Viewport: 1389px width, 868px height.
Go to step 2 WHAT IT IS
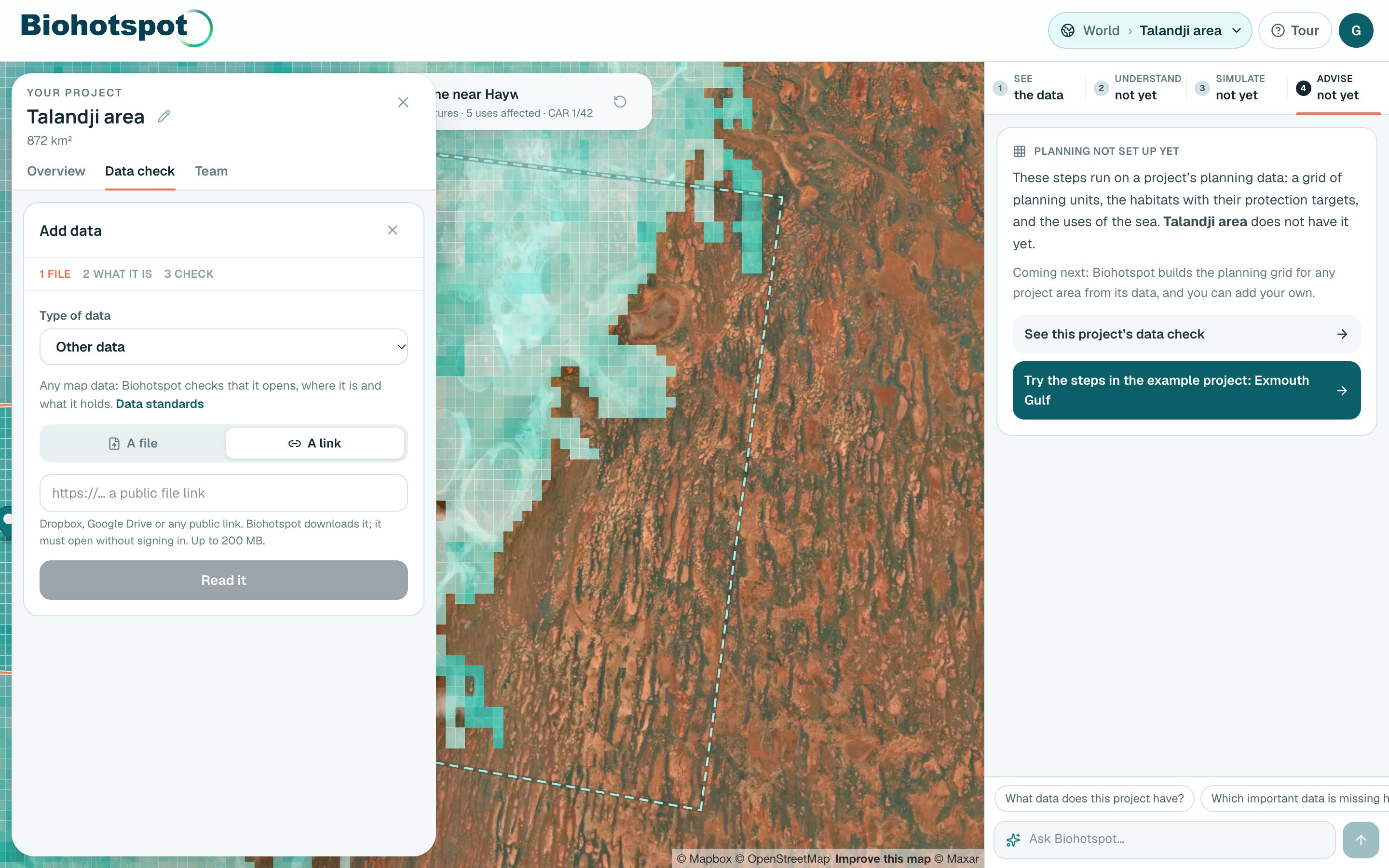click(x=118, y=274)
